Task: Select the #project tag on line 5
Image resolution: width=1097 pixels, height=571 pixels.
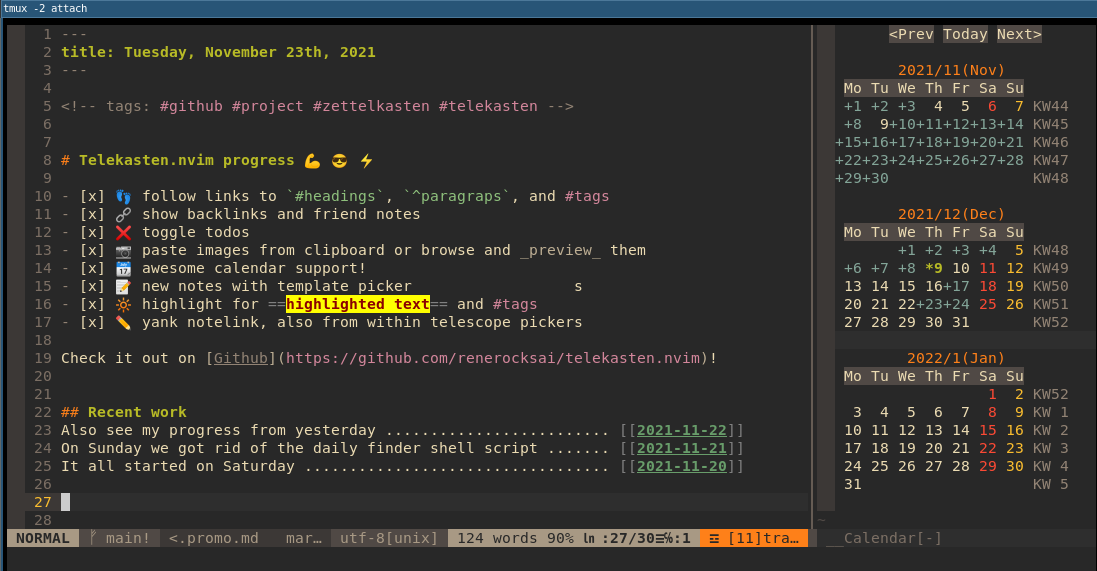Action: coord(267,106)
